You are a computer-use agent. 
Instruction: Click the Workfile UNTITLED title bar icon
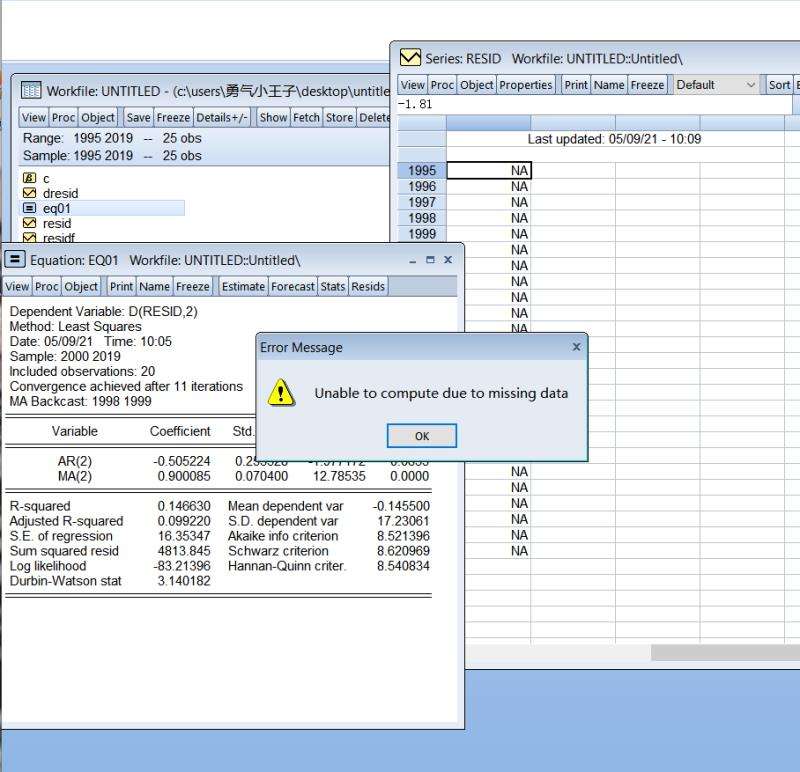pos(31,91)
